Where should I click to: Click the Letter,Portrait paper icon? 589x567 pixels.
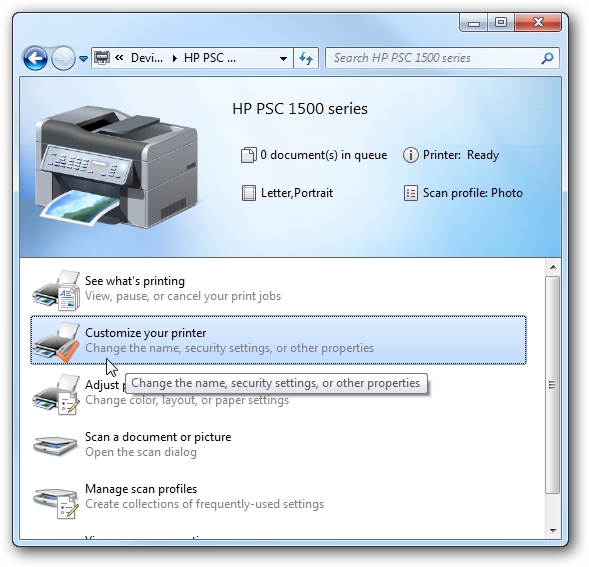249,193
